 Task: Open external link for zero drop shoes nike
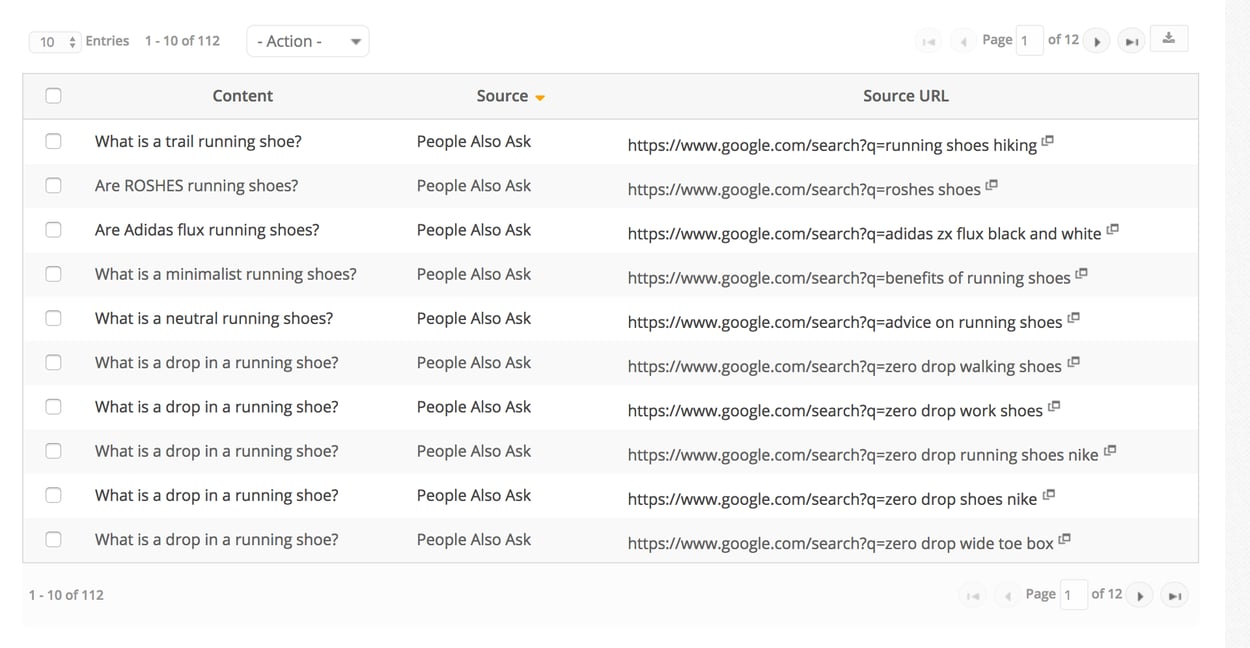click(x=1048, y=494)
